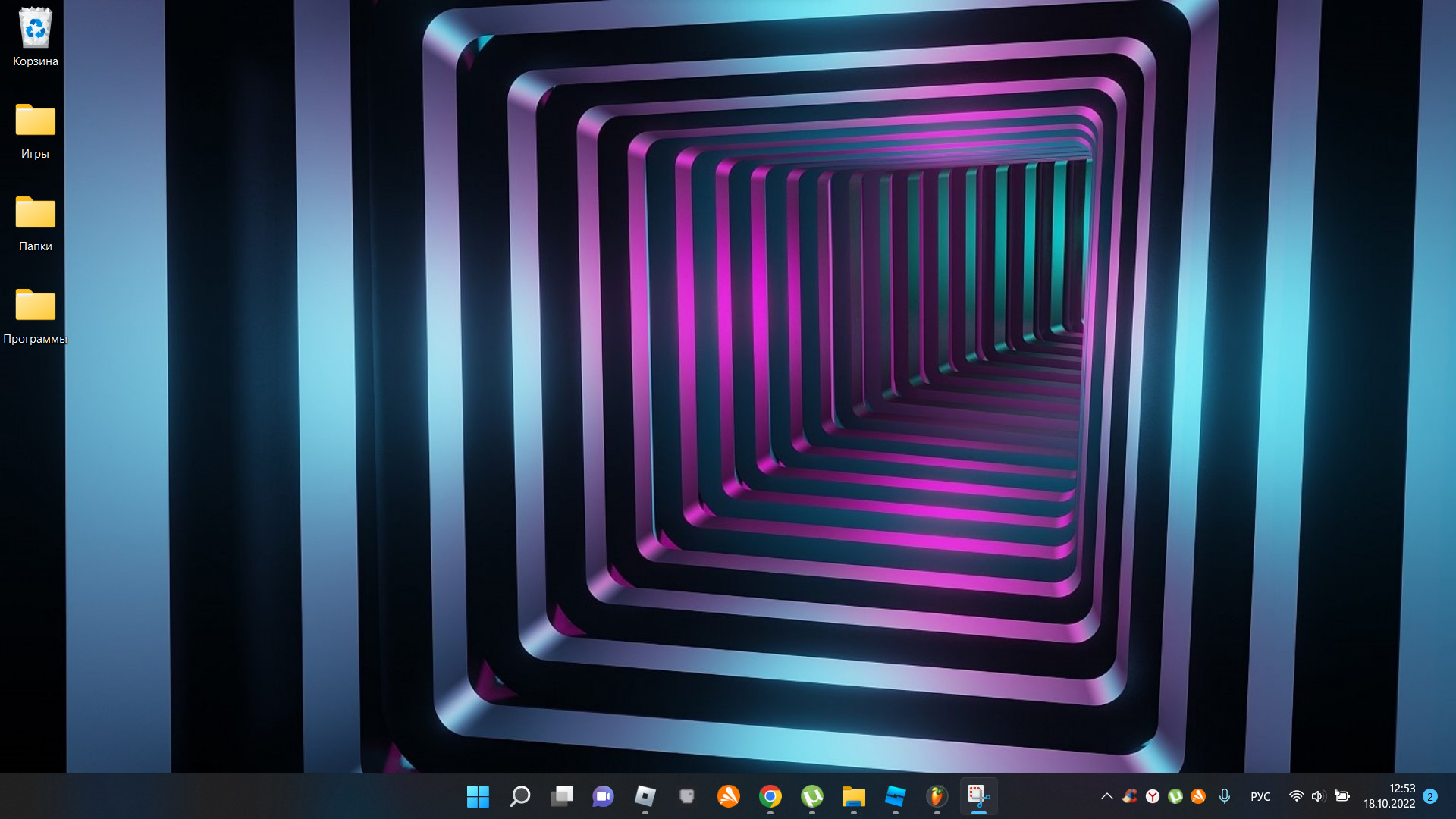Launch Teams Chat from taskbar
Image resolution: width=1456 pixels, height=819 pixels.
(x=604, y=796)
